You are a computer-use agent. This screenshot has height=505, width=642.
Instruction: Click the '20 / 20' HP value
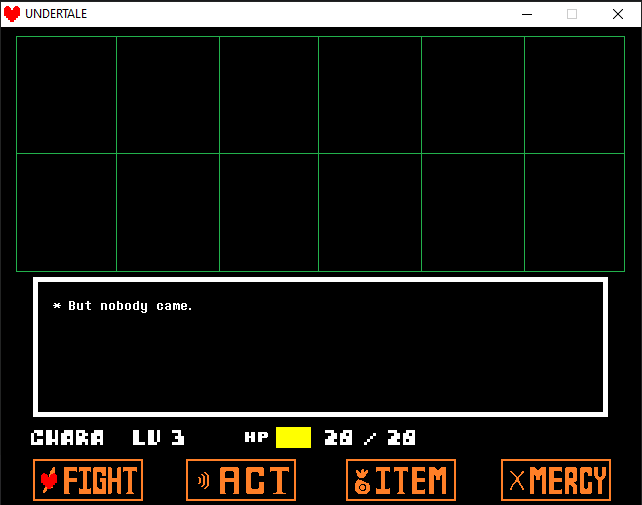pos(370,437)
